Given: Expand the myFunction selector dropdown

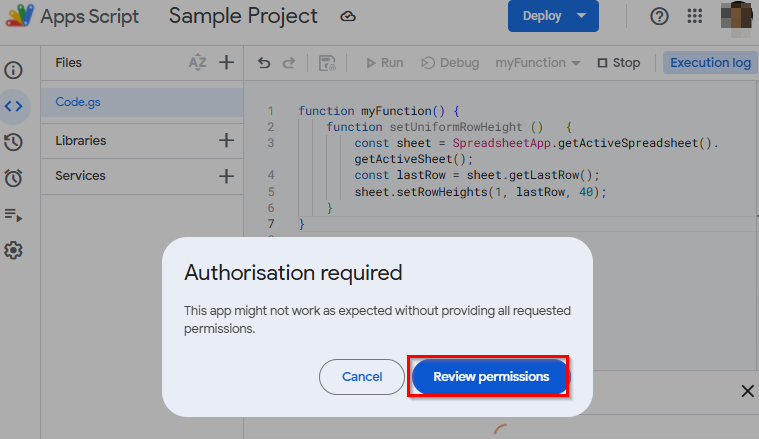Looking at the screenshot, I should 538,63.
